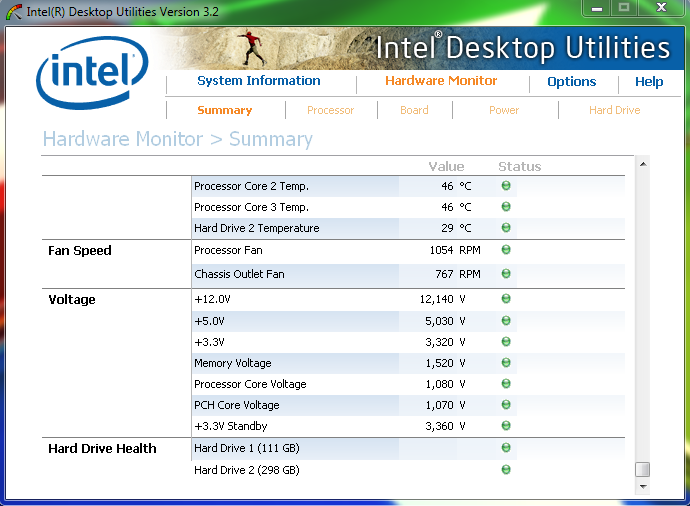Click the vertical scrollbar thumb

[643, 469]
